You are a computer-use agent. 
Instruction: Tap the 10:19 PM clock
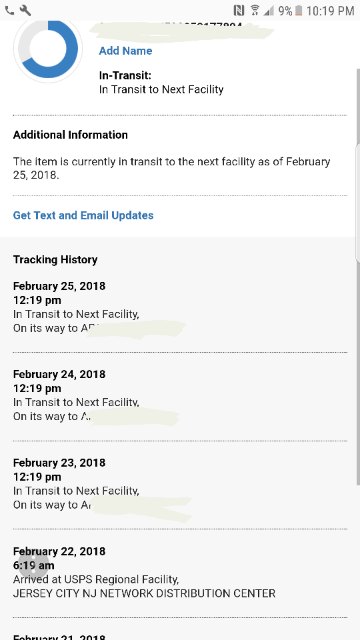tap(330, 11)
